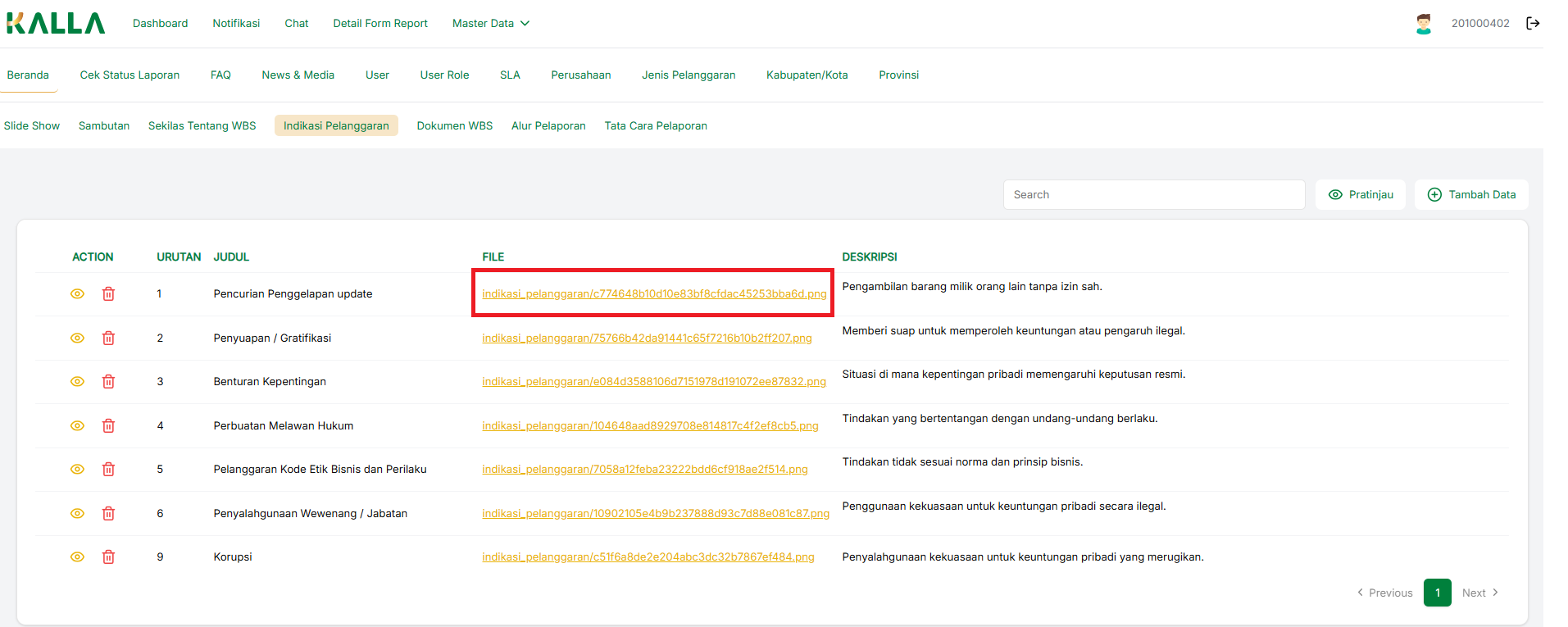The width and height of the screenshot is (1568, 627).
Task: View the Pencurian Penggelapan update entry
Action: [x=78, y=293]
